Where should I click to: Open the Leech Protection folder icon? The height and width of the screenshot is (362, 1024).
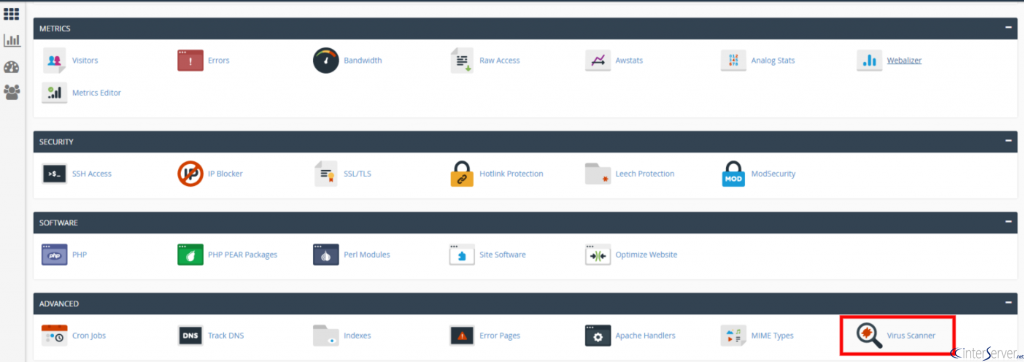(598, 174)
